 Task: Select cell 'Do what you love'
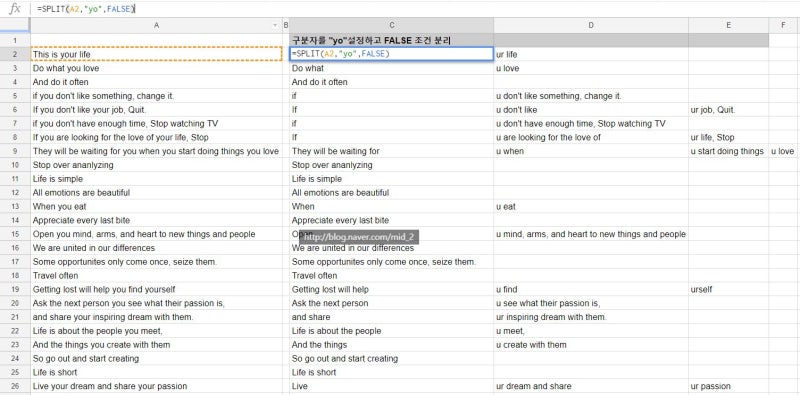(156, 68)
